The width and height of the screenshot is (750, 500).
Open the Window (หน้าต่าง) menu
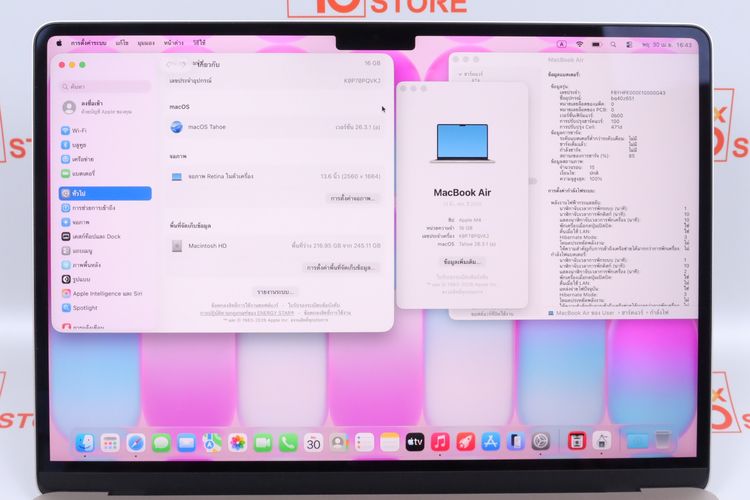[173, 43]
